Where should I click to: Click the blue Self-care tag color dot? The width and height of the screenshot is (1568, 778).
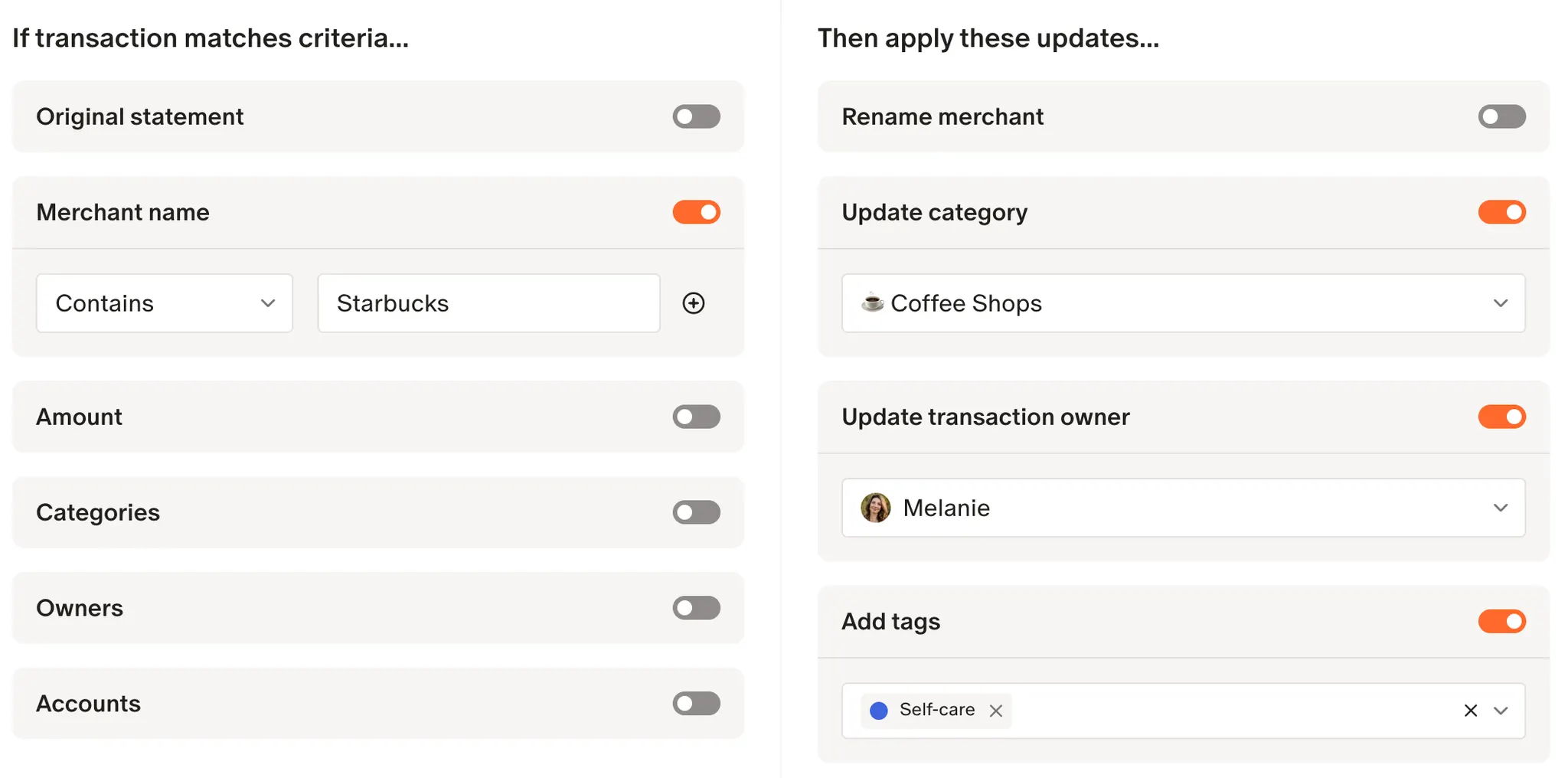(879, 711)
